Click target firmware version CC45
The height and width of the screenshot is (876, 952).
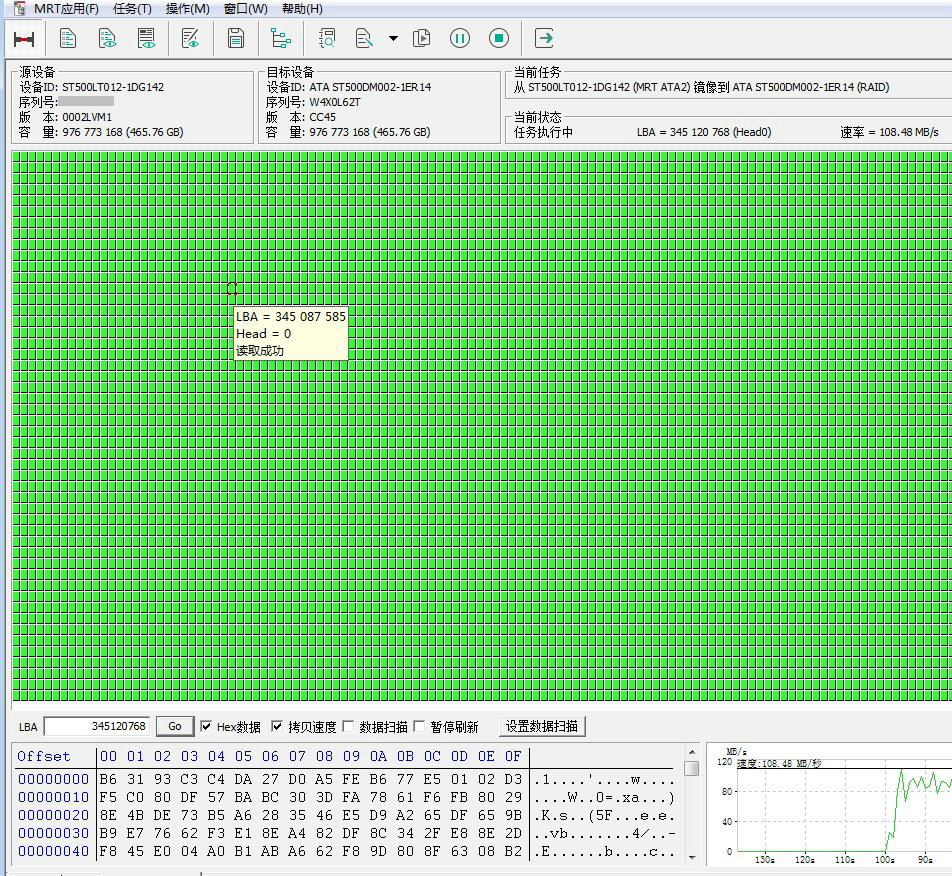point(322,117)
